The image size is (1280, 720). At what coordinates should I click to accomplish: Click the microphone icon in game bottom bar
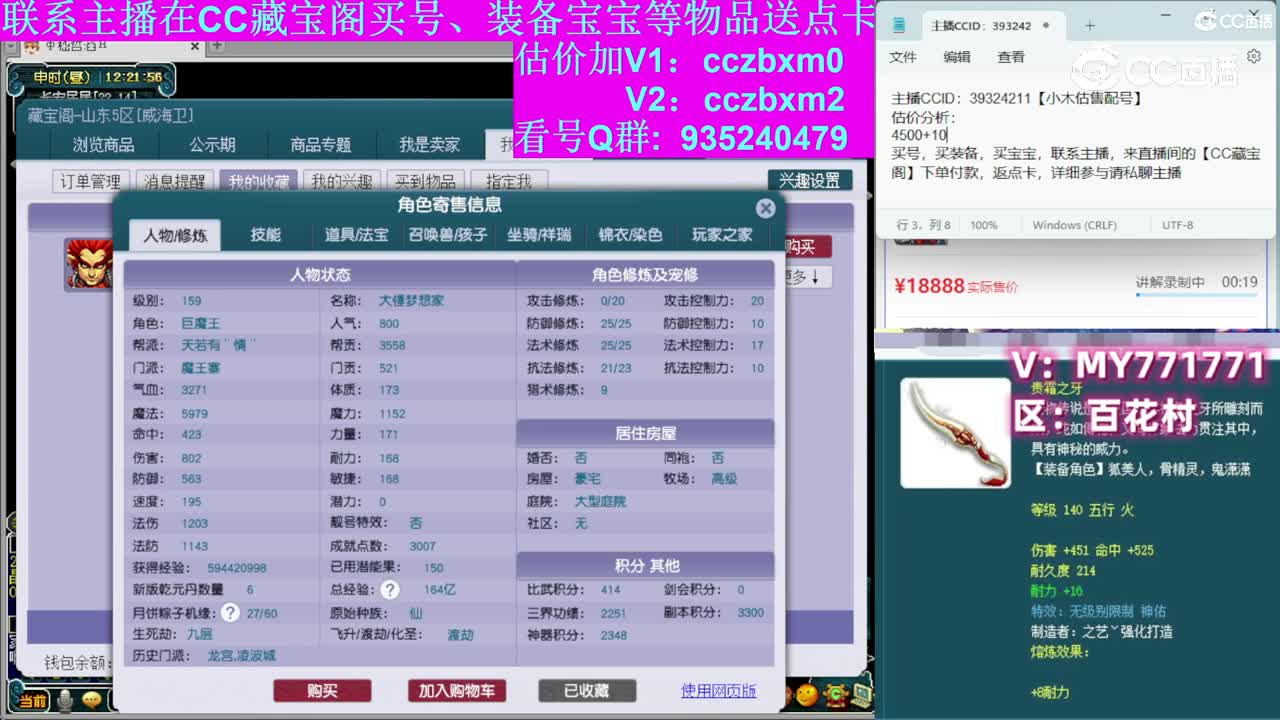(x=65, y=701)
